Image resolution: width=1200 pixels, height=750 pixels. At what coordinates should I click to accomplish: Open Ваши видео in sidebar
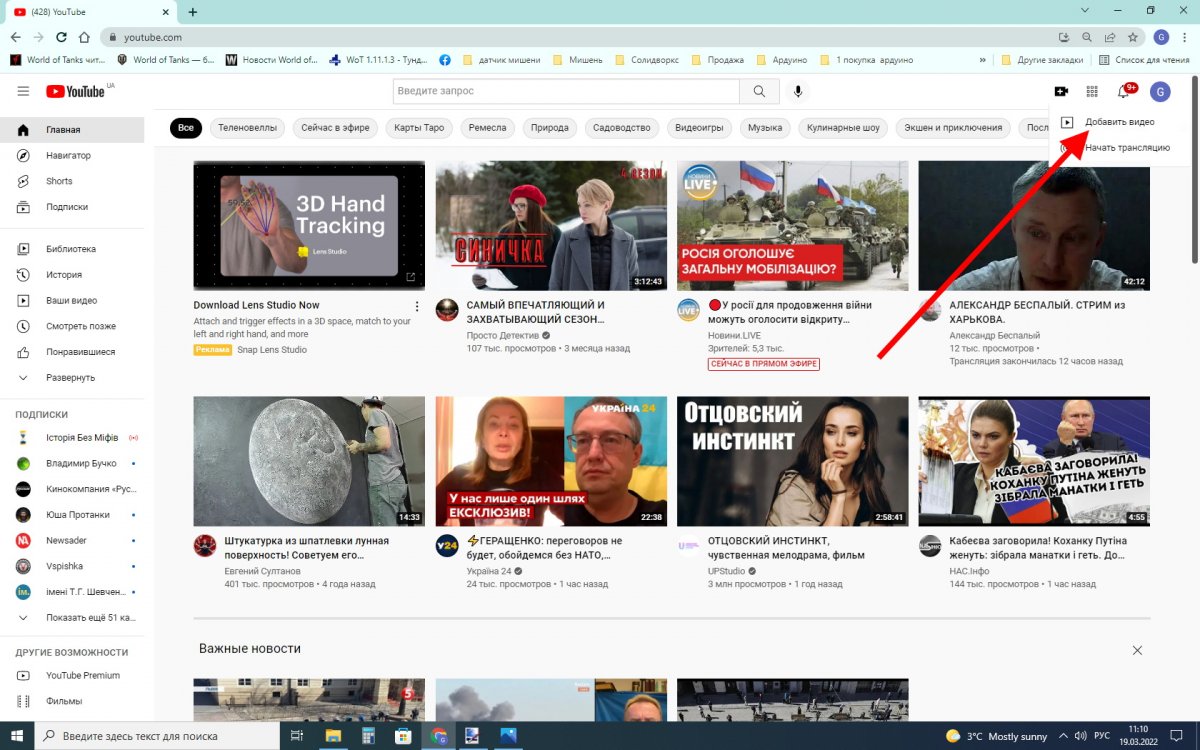coord(72,300)
